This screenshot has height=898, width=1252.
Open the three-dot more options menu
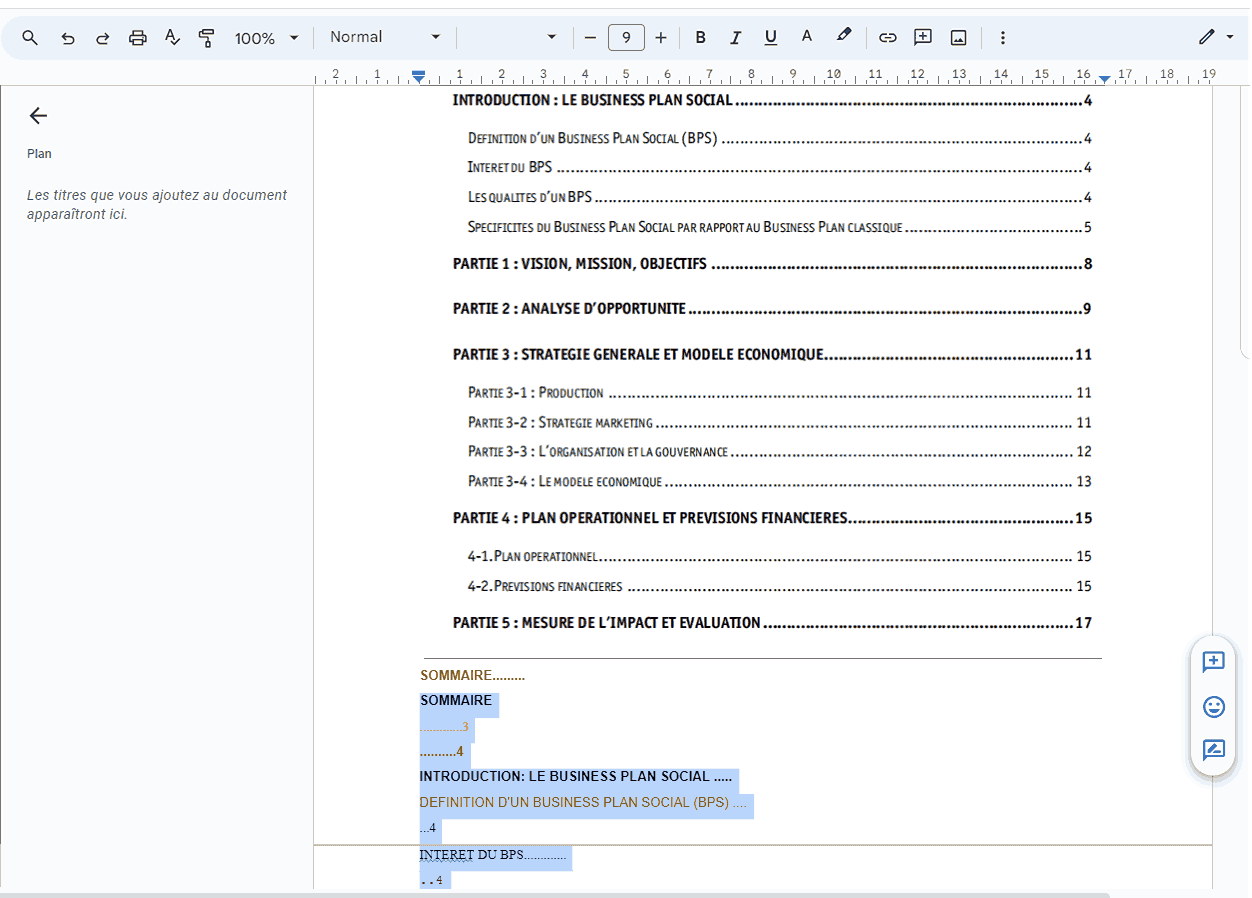tap(1003, 38)
